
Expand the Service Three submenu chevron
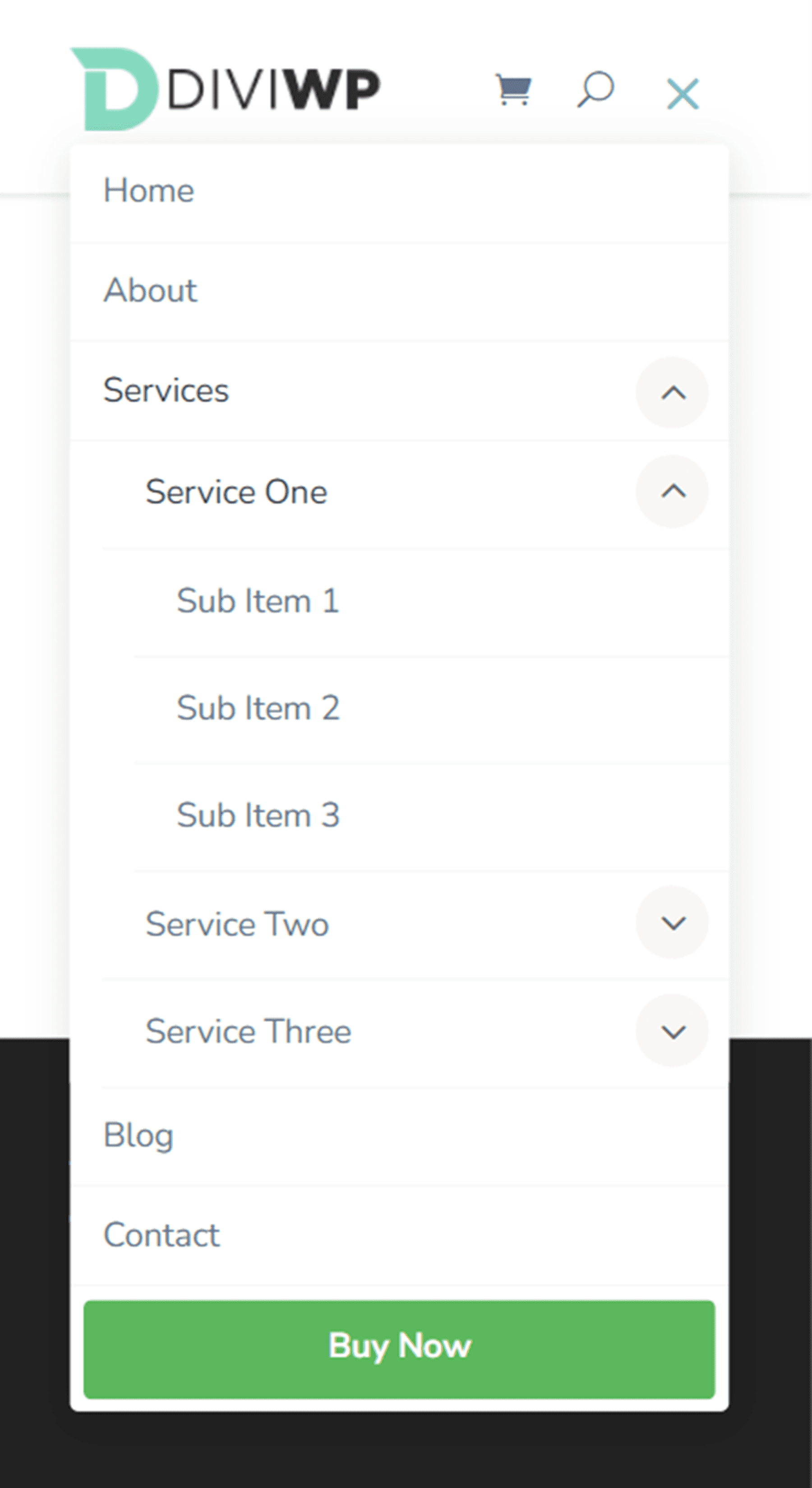click(672, 1031)
